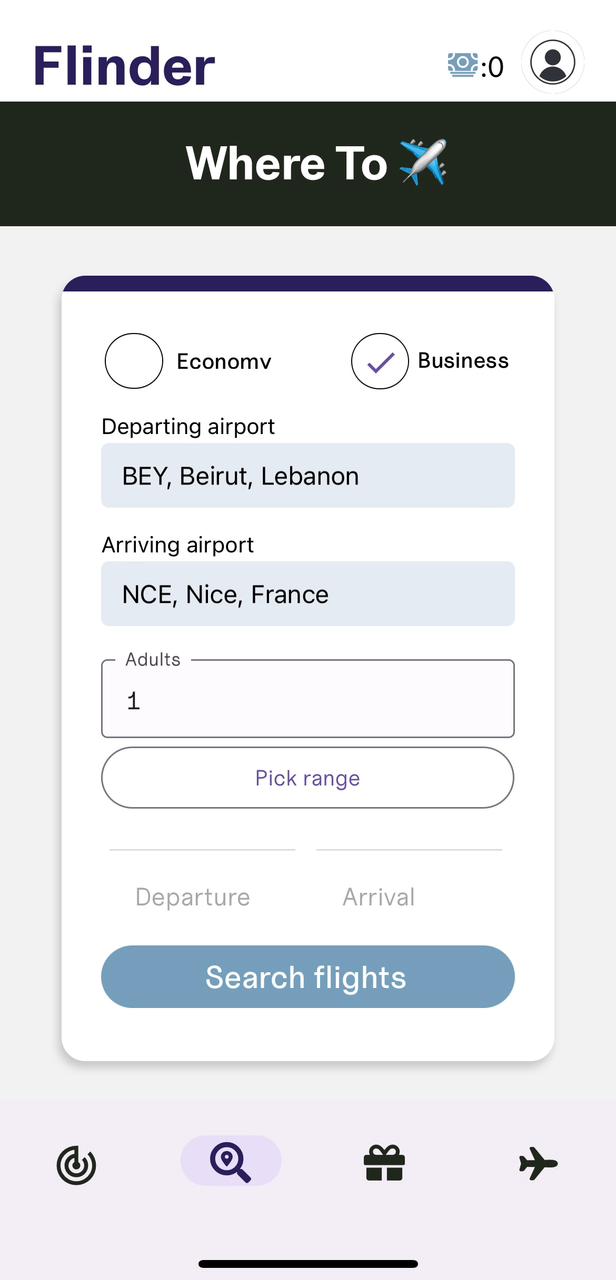Click the Flinder logo
The image size is (616, 1280).
pos(124,65)
